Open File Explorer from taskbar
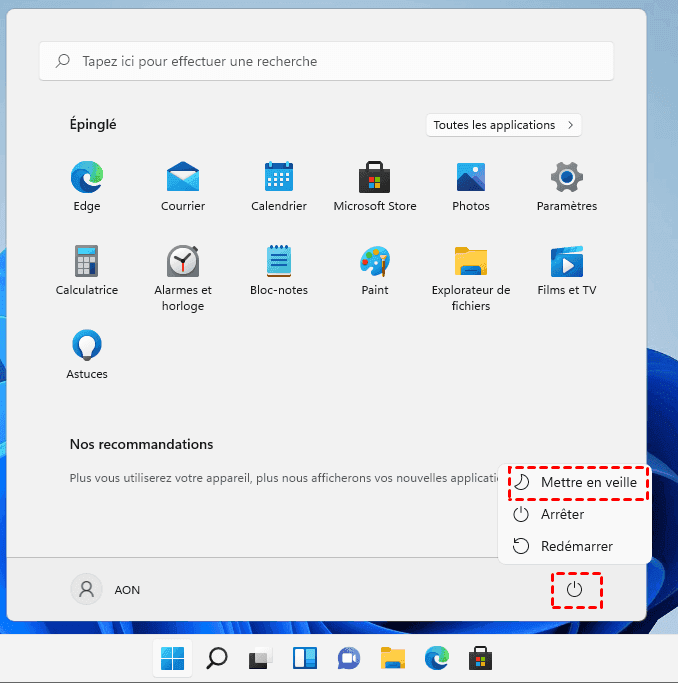678x683 pixels. point(393,658)
